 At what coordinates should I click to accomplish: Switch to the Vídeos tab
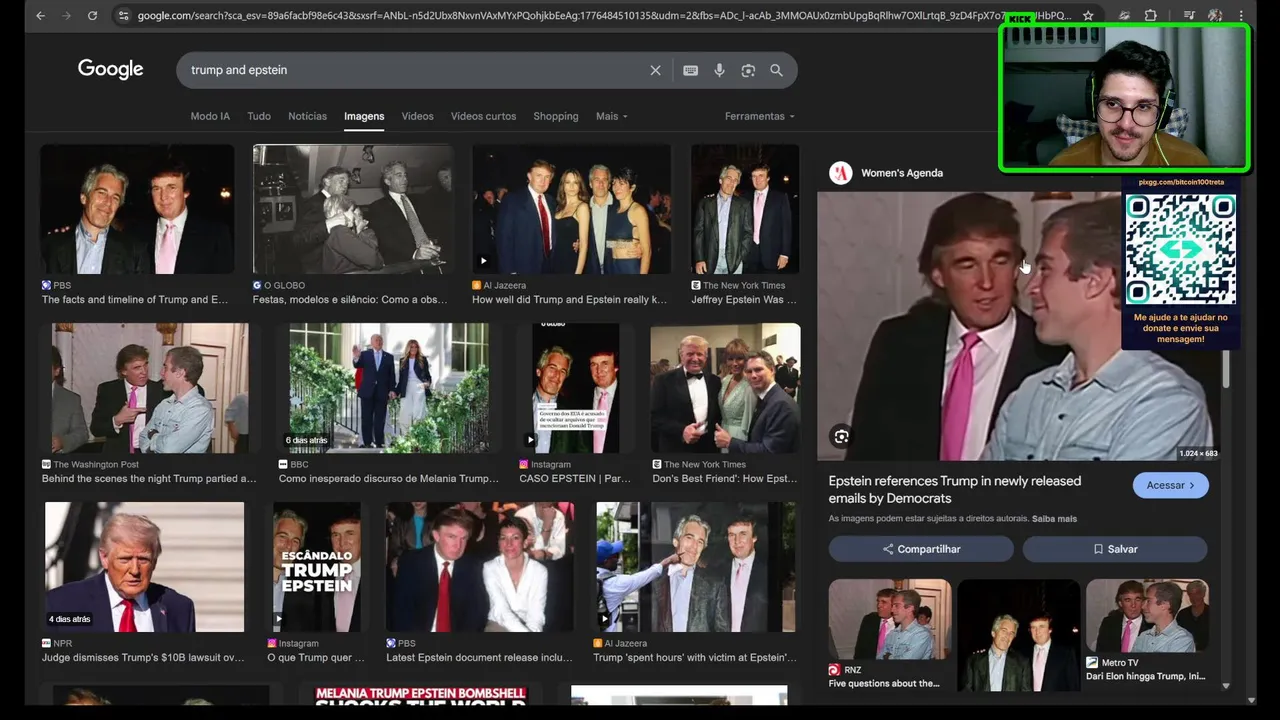[417, 116]
